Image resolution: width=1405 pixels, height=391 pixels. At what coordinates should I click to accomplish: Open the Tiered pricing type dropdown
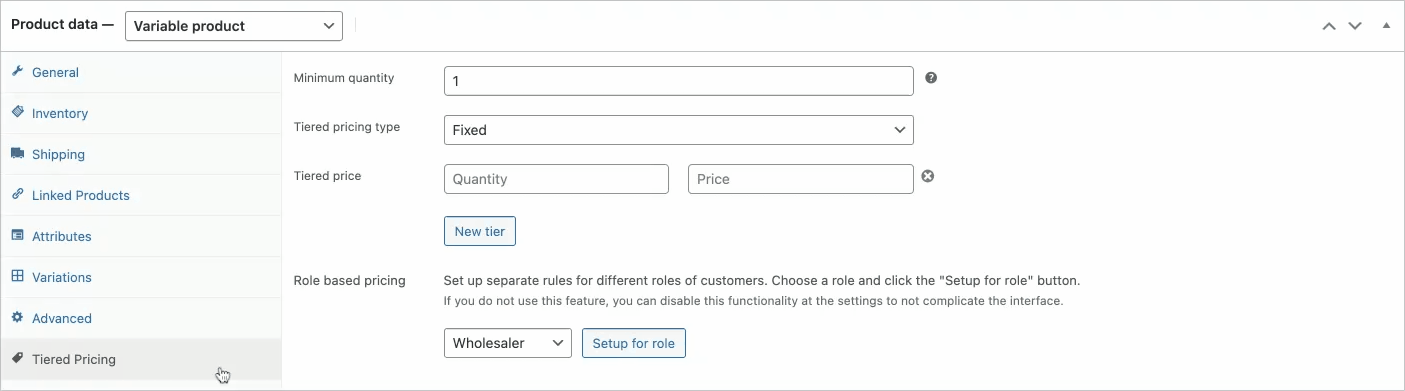(x=678, y=130)
